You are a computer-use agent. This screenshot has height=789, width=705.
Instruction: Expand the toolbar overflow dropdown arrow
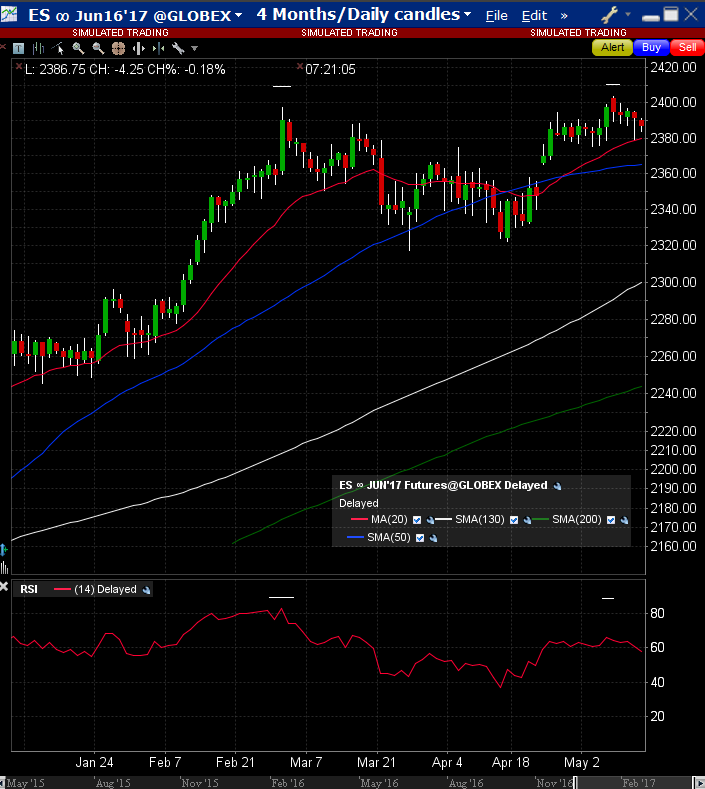click(194, 48)
